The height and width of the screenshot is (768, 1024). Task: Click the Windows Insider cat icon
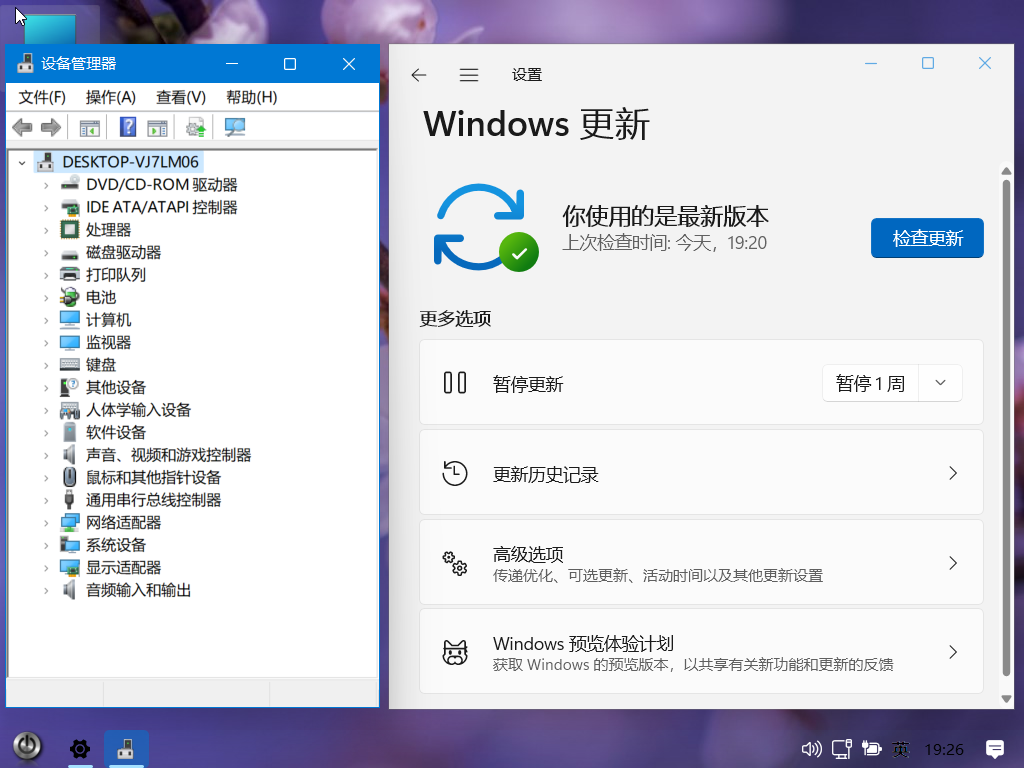[x=455, y=652]
